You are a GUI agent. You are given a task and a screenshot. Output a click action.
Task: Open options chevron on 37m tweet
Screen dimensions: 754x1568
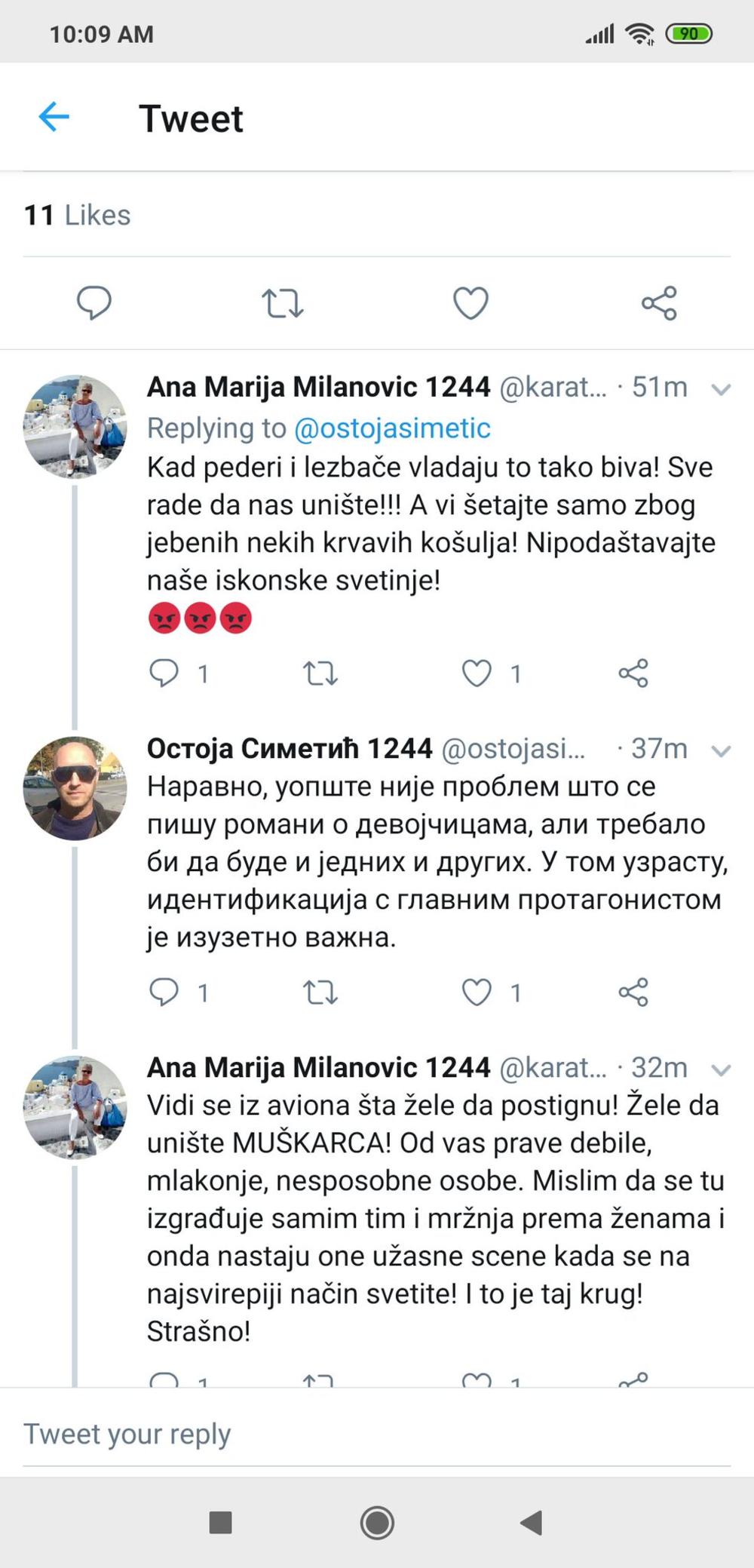click(x=721, y=750)
